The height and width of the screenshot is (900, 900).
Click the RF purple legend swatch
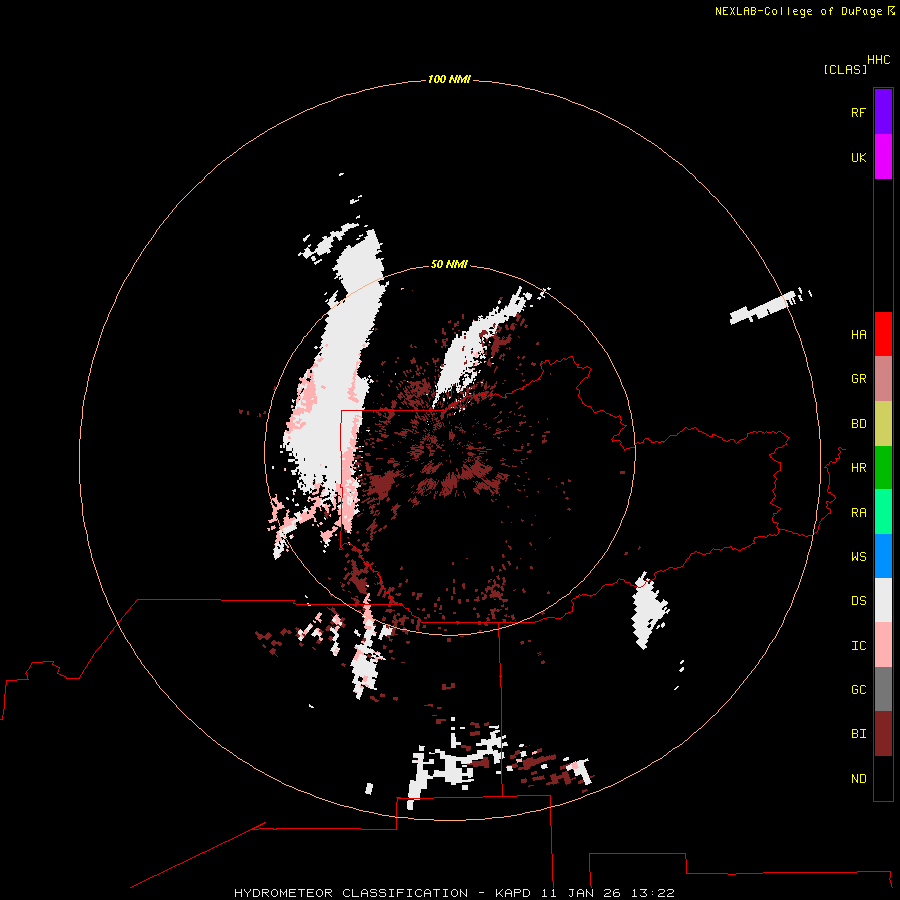click(x=883, y=112)
